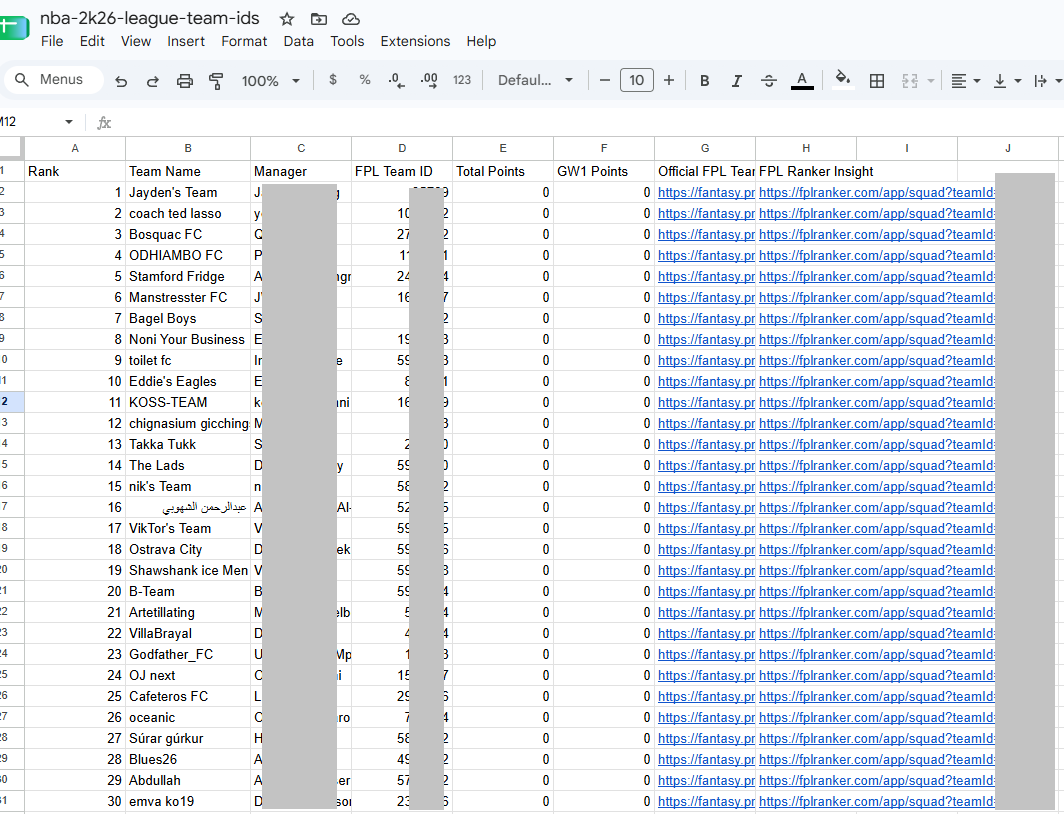Format as percent
Image resolution: width=1064 pixels, height=814 pixels.
pos(365,80)
